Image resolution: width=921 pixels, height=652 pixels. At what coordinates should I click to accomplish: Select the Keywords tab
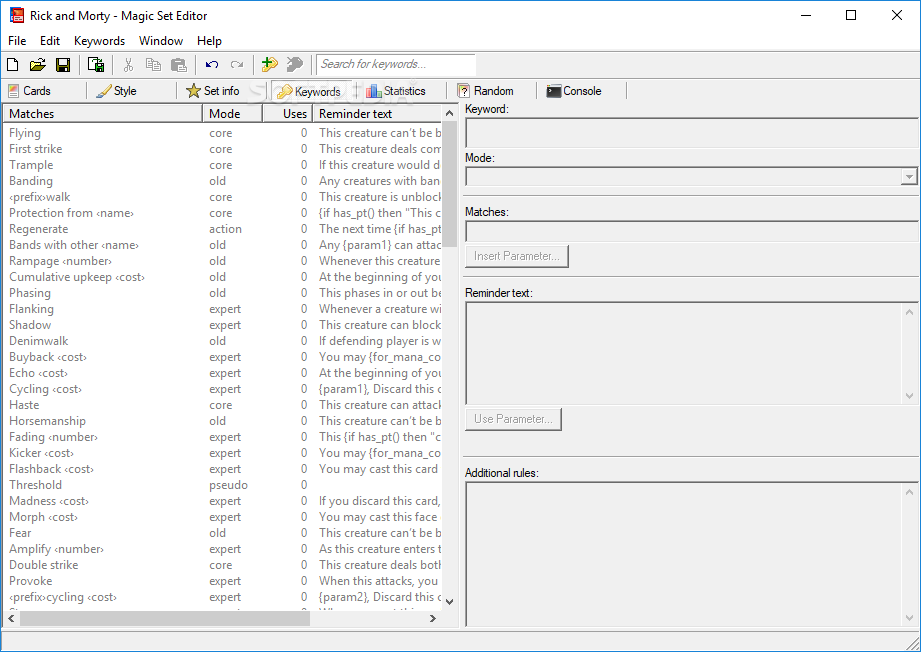pyautogui.click(x=309, y=92)
